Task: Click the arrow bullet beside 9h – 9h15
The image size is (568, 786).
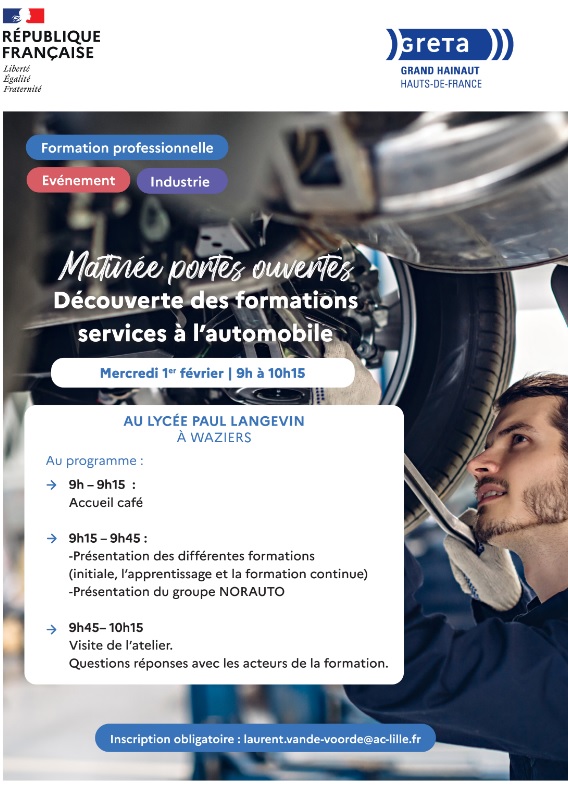Action: (x=51, y=485)
